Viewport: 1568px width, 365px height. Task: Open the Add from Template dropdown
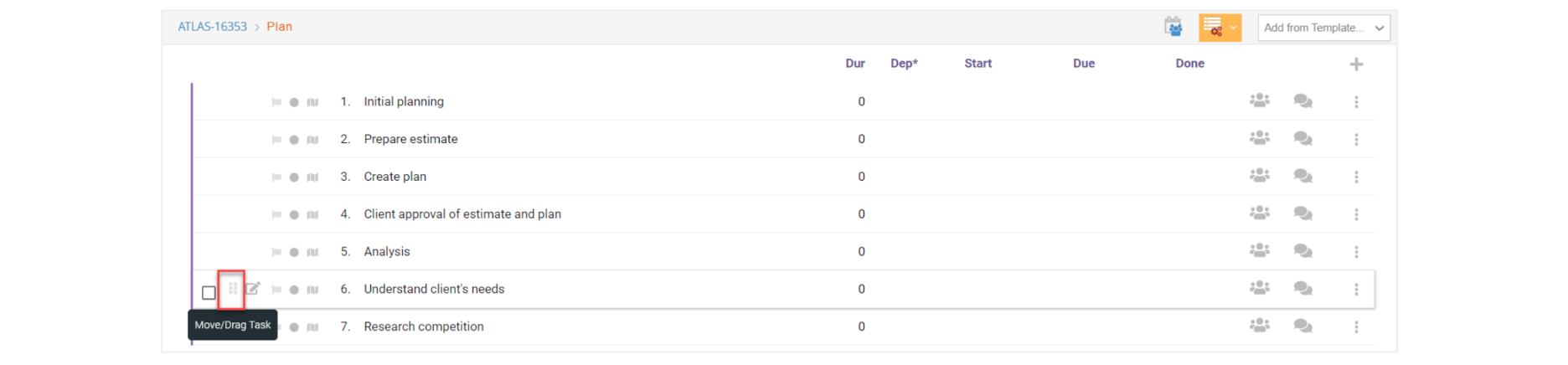coord(1323,28)
